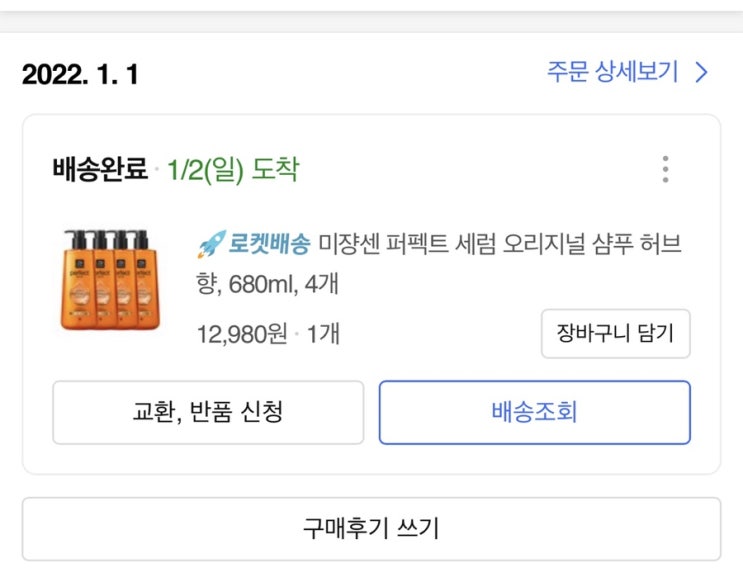
Task: Click the 배송완료 delivery status label
Action: (100, 169)
